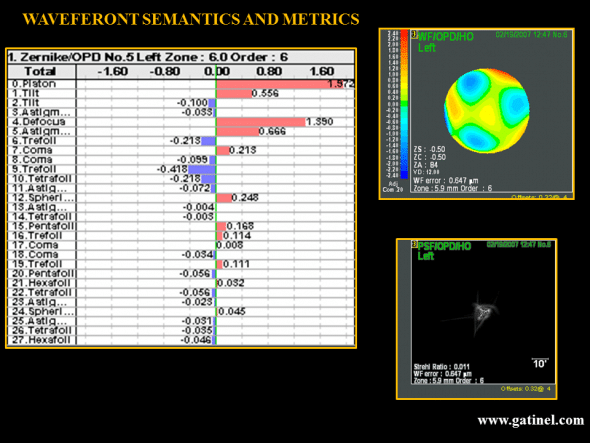Click 'ZC : -0.50' in wavefront panel

(429, 157)
